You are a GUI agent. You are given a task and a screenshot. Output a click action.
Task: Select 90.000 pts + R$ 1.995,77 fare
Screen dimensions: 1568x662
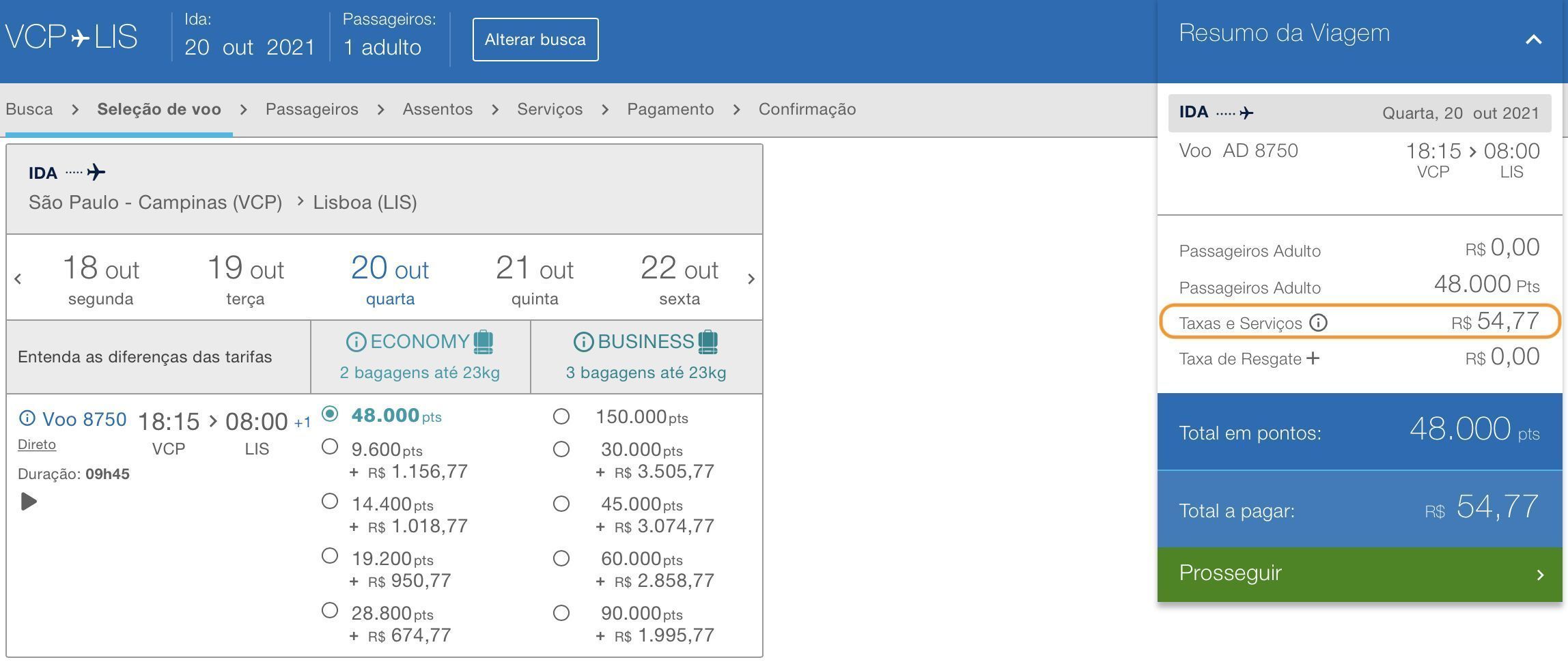561,613
